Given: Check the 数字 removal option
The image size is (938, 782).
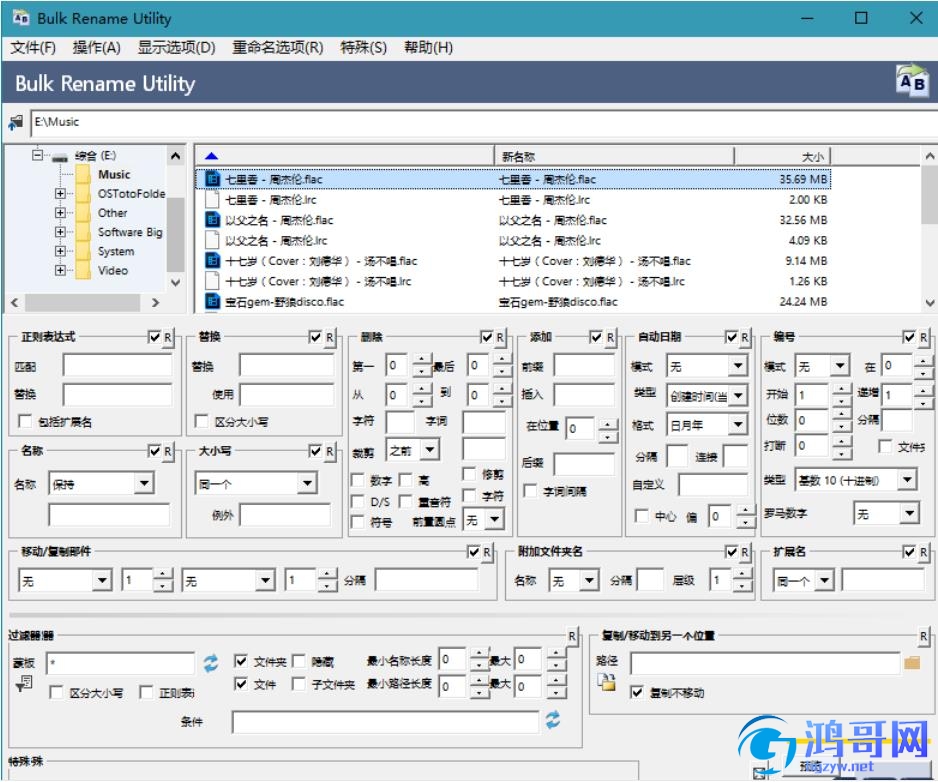Looking at the screenshot, I should pyautogui.click(x=358, y=480).
